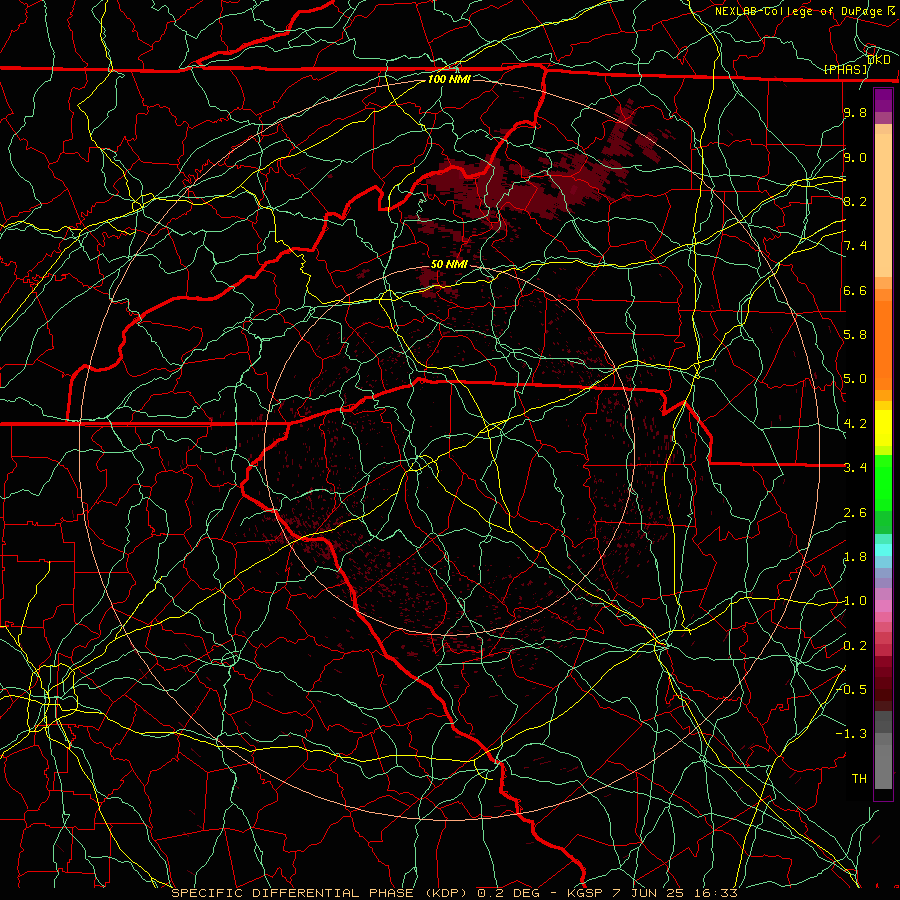
Task: Pick the bright green color bar segment
Action: (883, 482)
